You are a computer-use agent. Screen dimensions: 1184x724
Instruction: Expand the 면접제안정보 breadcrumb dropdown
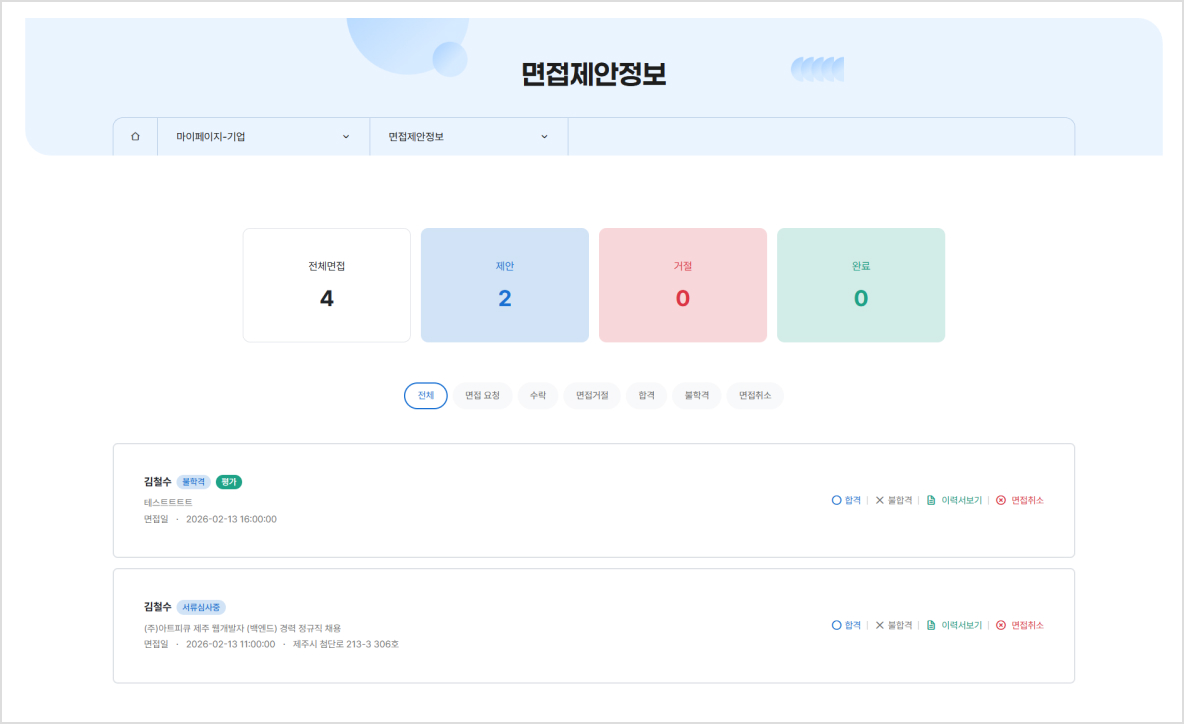click(x=466, y=136)
